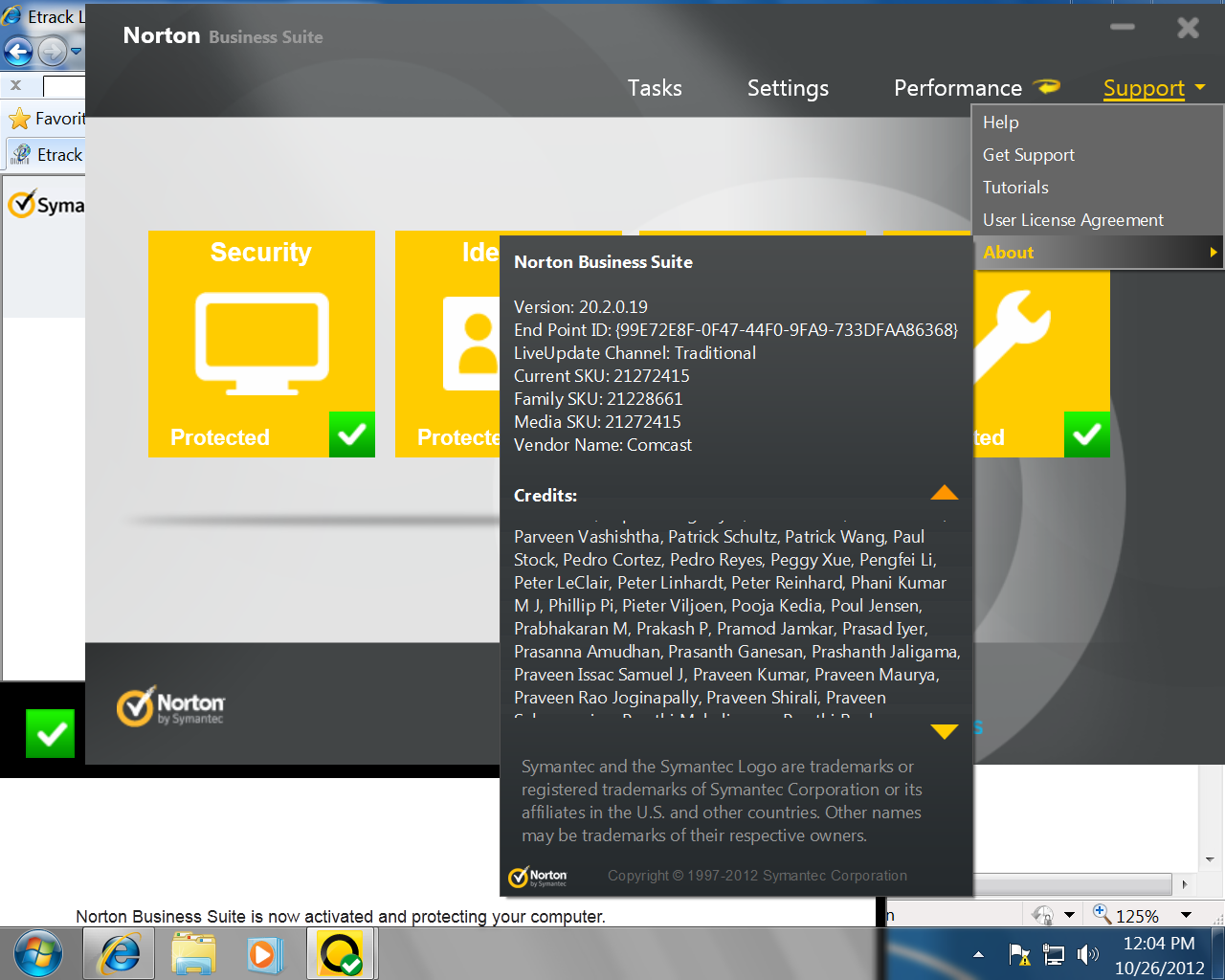Open the Settings page
The height and width of the screenshot is (980, 1225).
point(788,88)
